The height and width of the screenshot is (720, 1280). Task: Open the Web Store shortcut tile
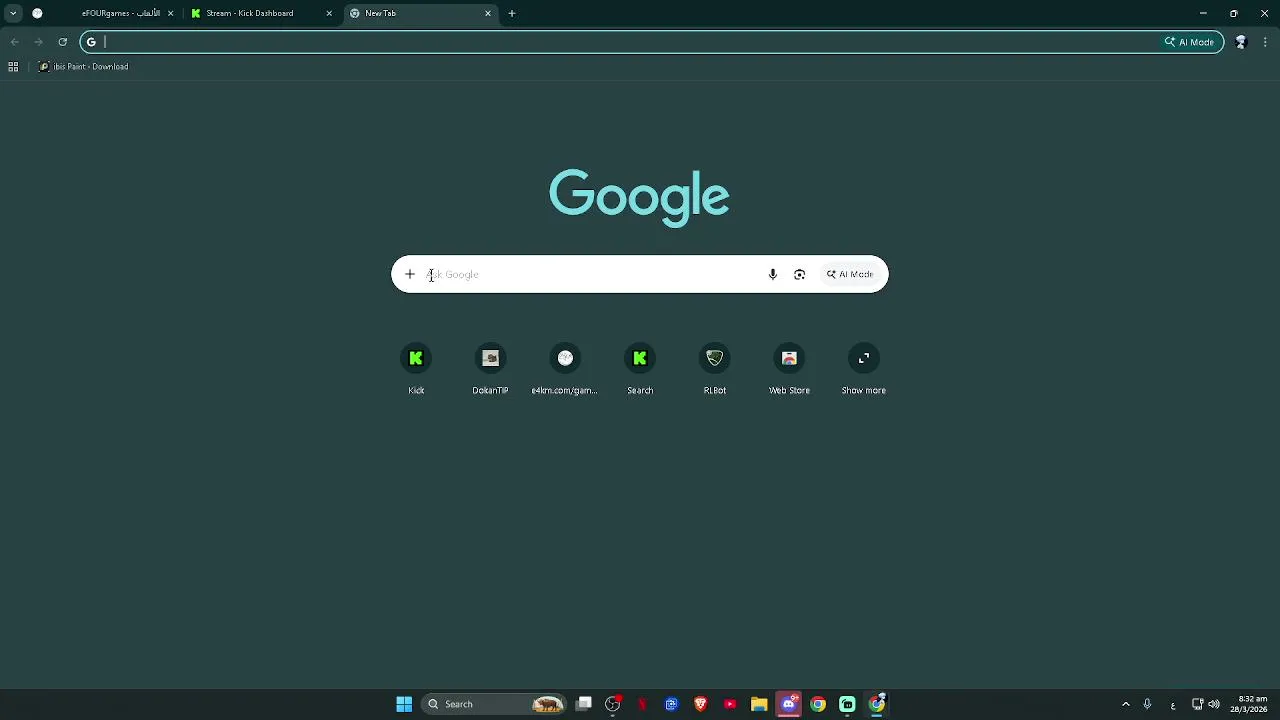789,369
